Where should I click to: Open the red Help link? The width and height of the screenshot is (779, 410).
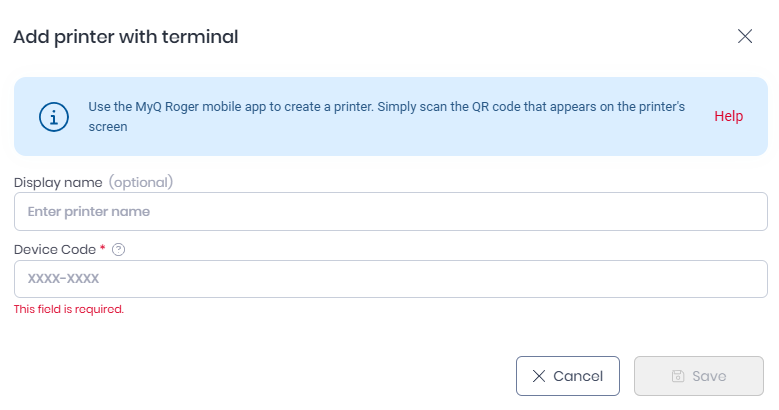tap(728, 116)
